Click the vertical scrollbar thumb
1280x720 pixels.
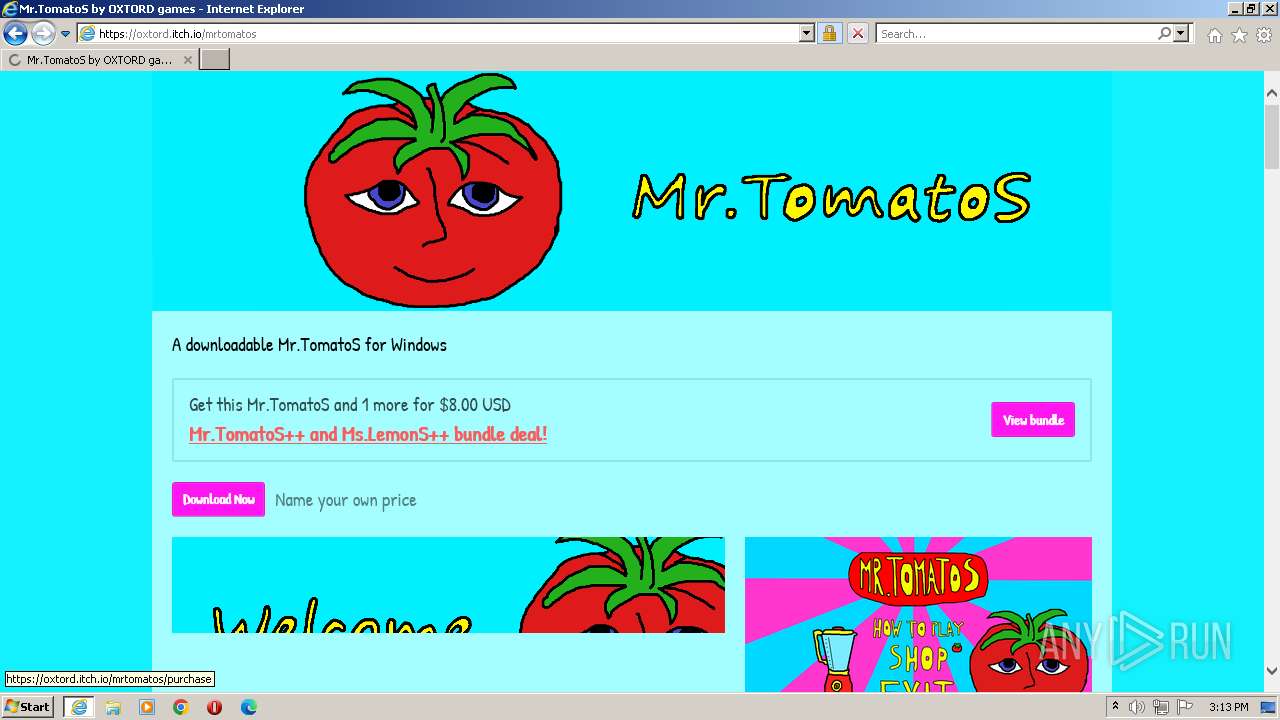(1272, 137)
